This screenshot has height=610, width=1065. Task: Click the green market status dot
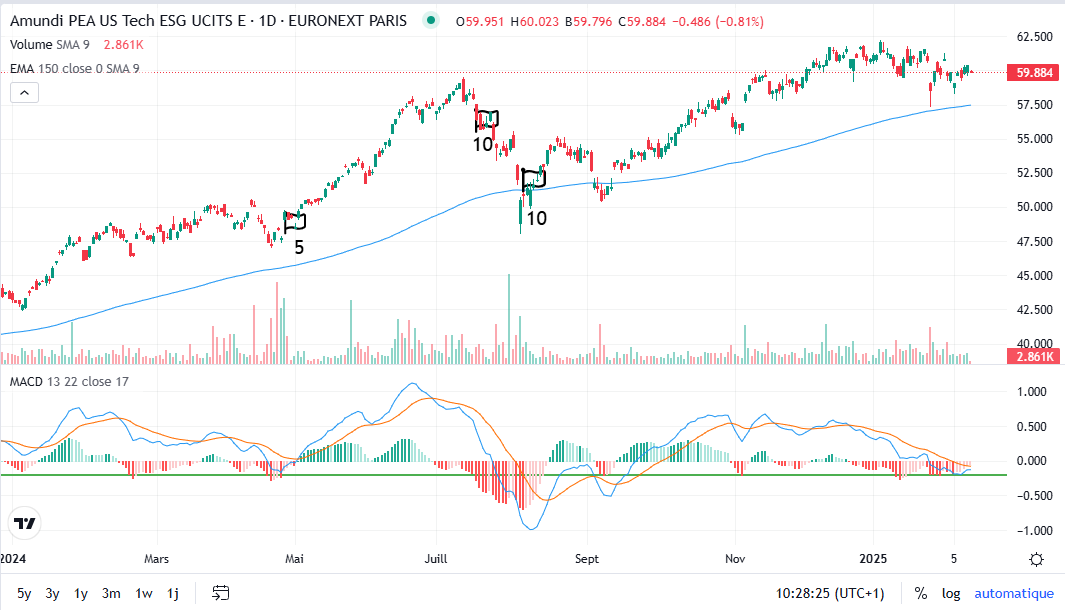pos(431,20)
